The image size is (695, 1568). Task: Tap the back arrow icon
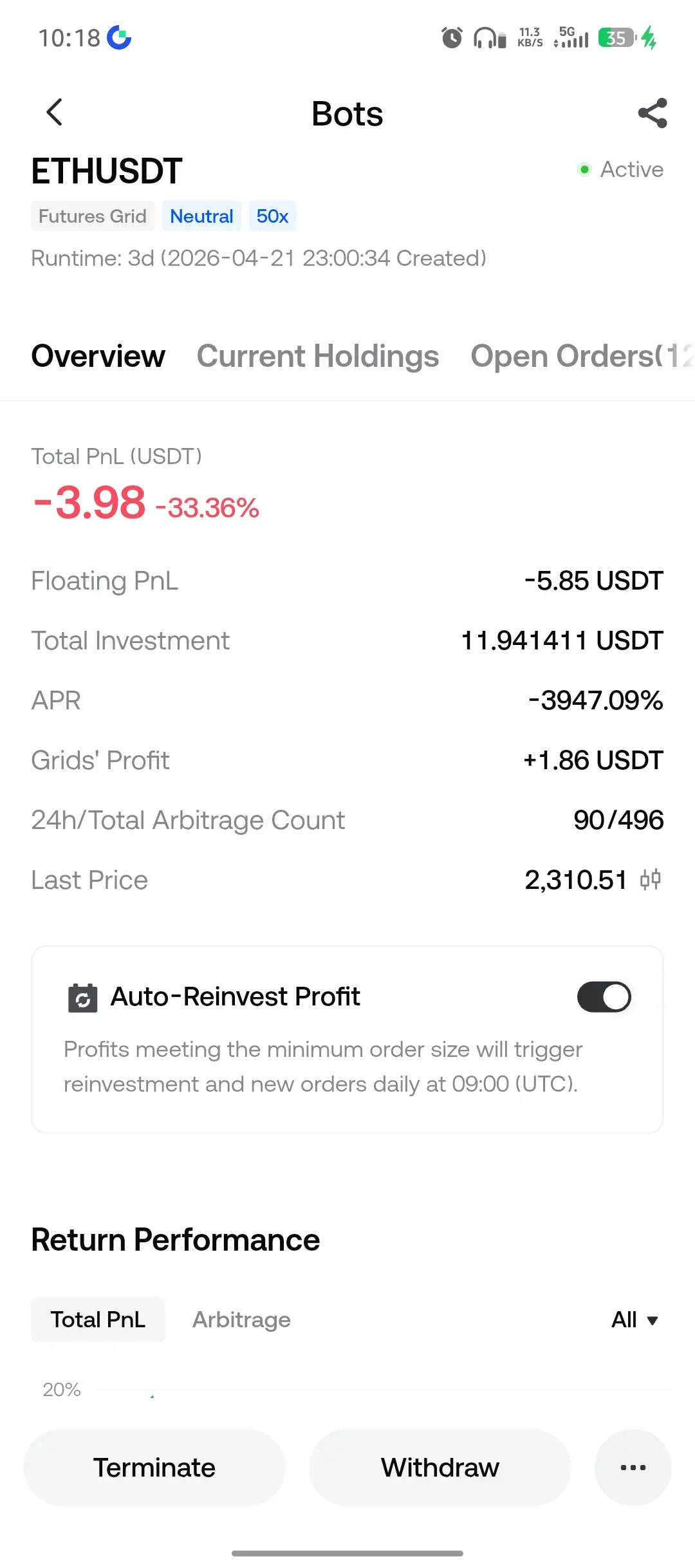55,113
